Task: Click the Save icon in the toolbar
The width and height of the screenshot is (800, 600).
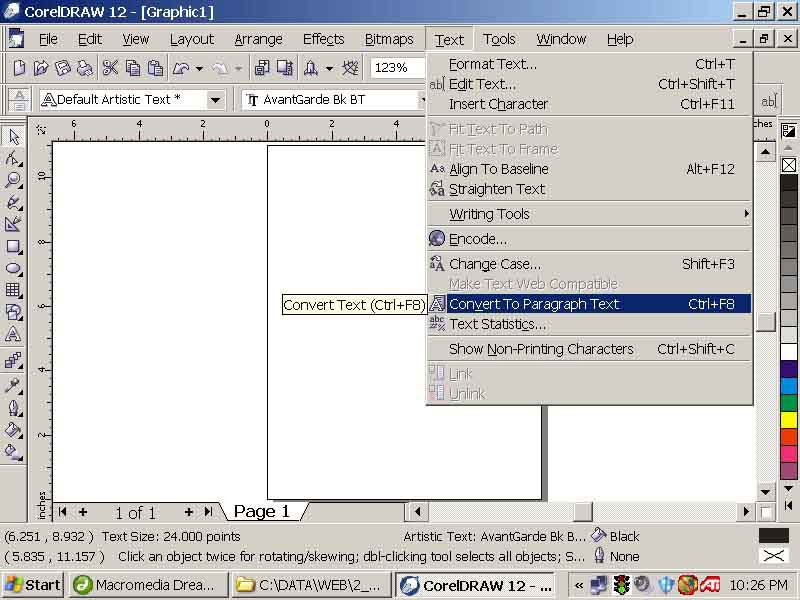Action: (x=62, y=68)
